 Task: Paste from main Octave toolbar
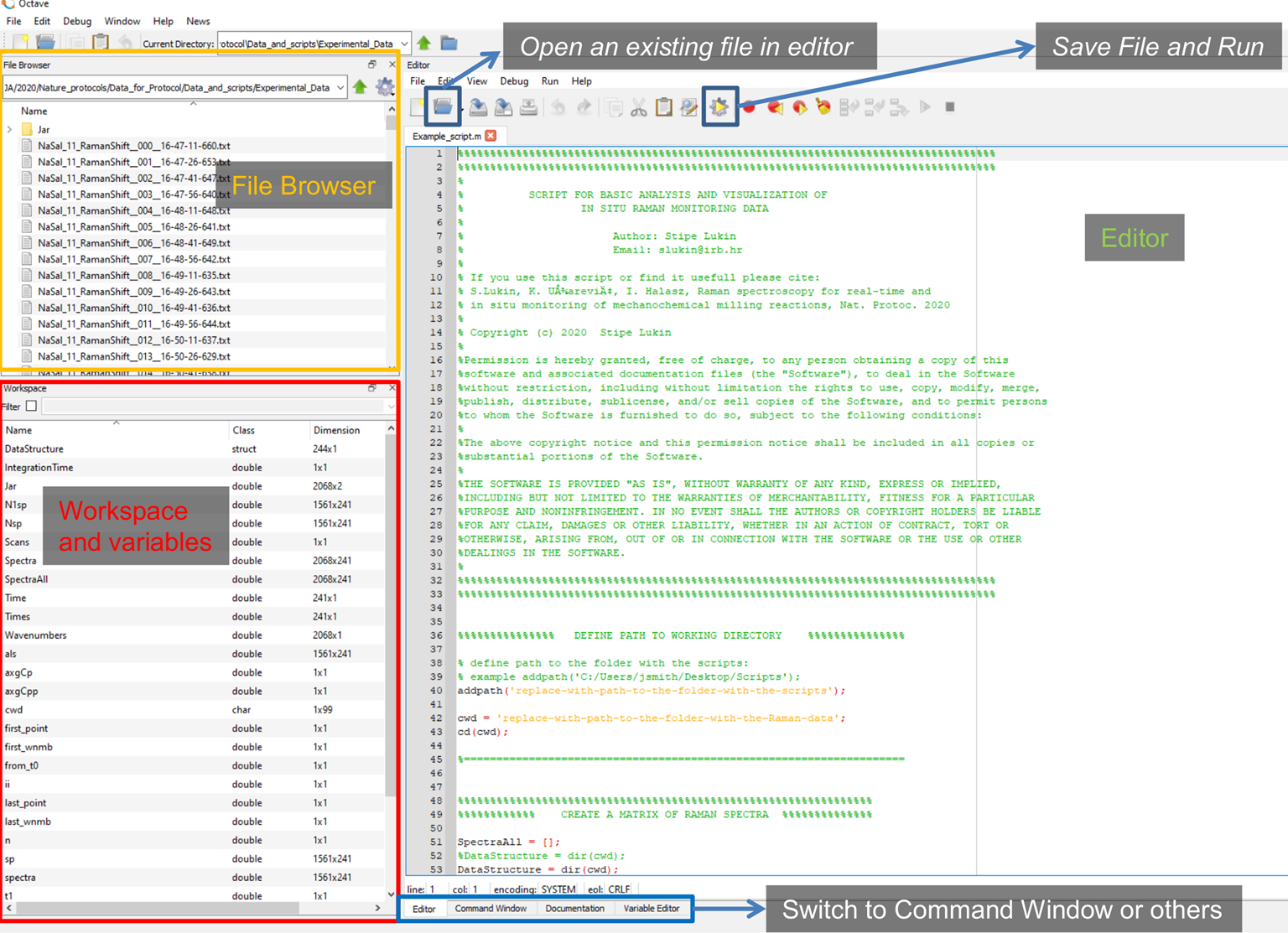point(101,42)
